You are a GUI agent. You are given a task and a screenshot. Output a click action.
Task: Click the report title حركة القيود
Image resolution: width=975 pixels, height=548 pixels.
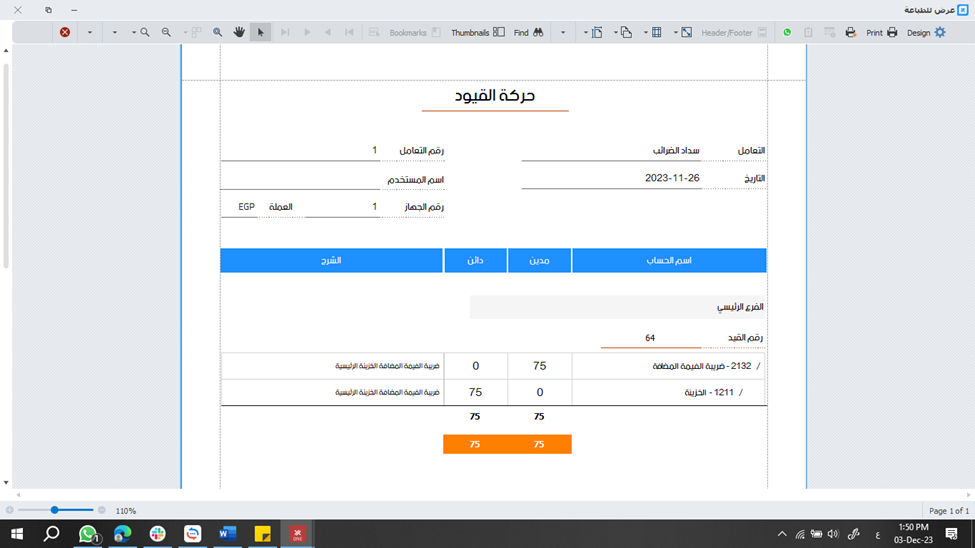495,95
